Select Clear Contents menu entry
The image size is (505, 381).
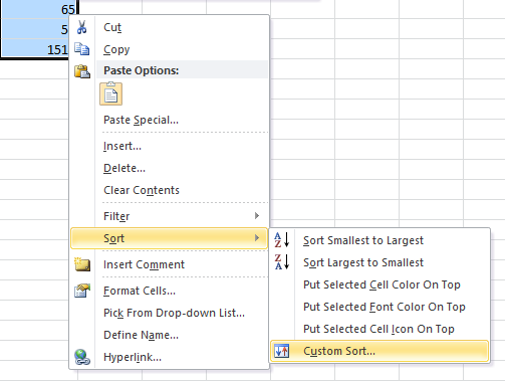point(141,190)
